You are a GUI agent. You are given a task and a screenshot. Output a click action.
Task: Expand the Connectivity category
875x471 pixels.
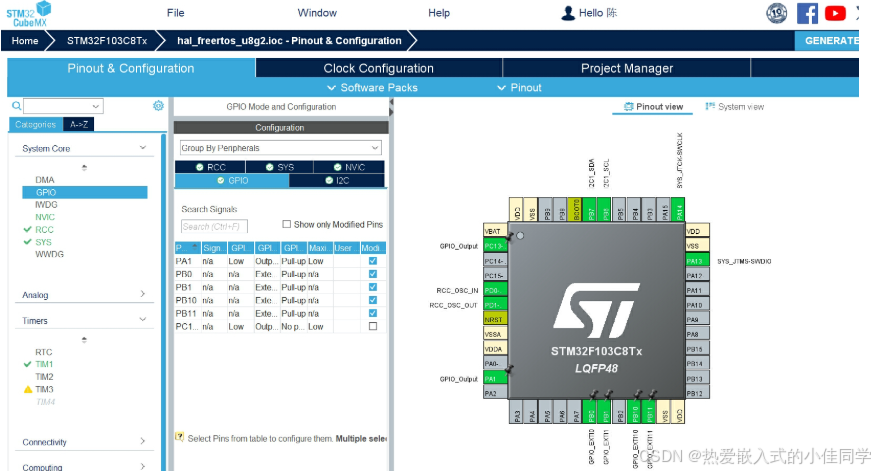point(142,441)
